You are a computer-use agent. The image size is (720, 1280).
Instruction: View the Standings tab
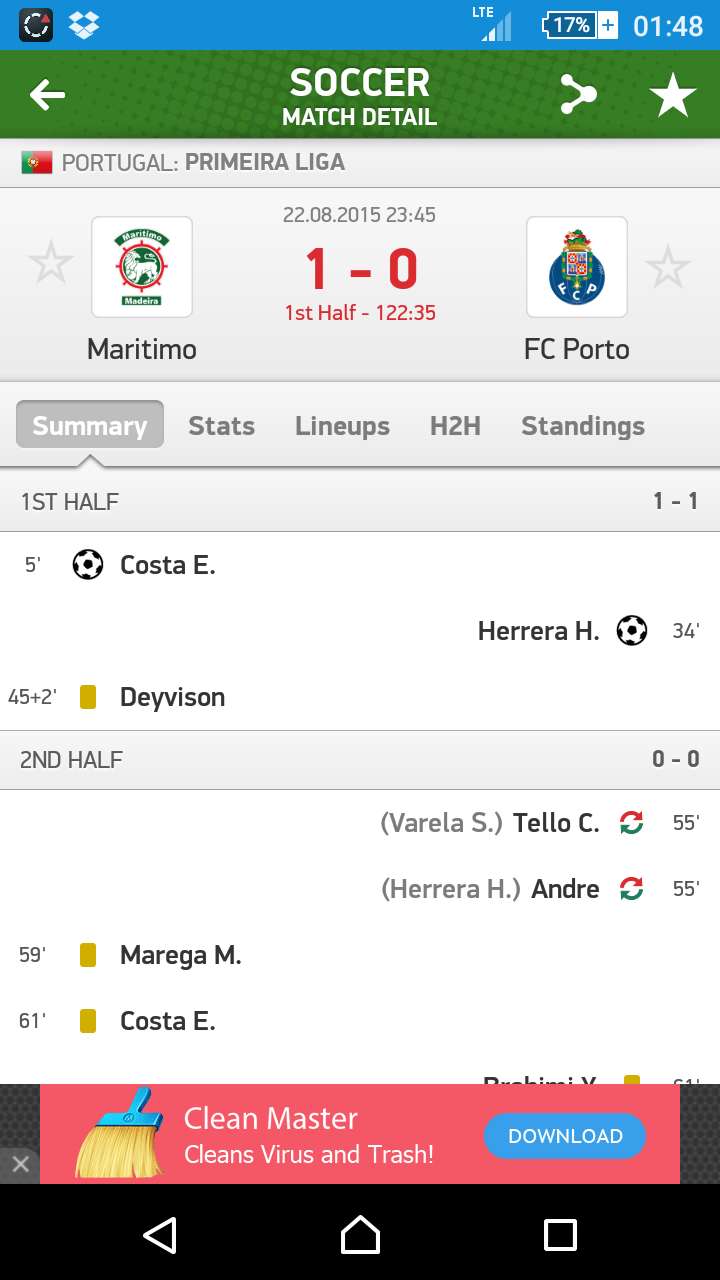pos(582,426)
